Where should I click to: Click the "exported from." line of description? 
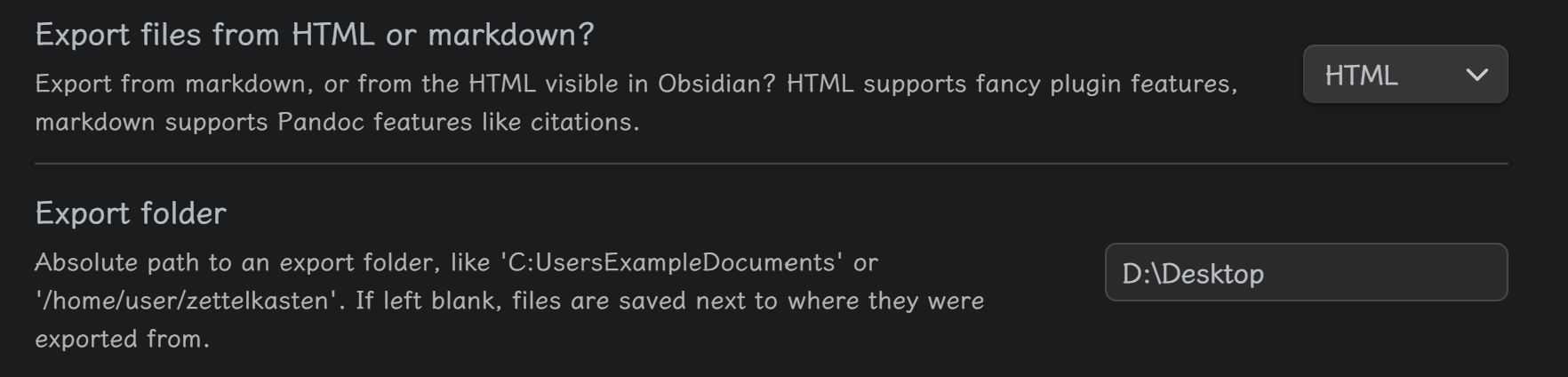[122, 339]
